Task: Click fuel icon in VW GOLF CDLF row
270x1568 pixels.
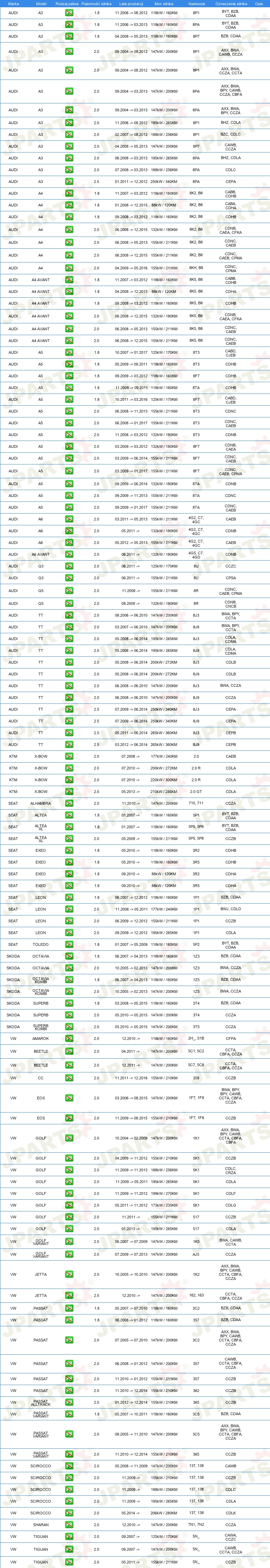Action: [69, 1194]
